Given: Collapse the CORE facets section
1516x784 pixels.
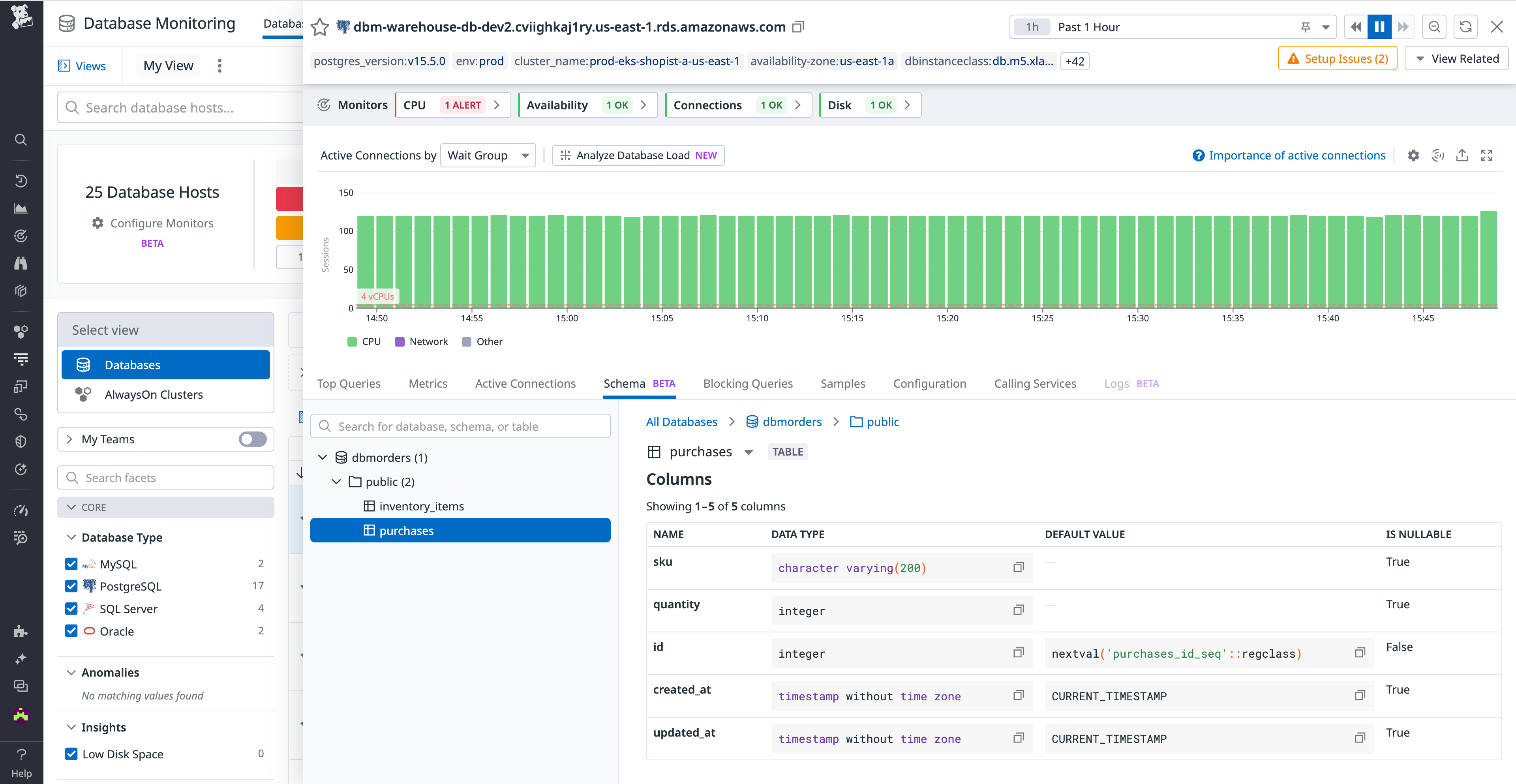Looking at the screenshot, I should [x=72, y=507].
